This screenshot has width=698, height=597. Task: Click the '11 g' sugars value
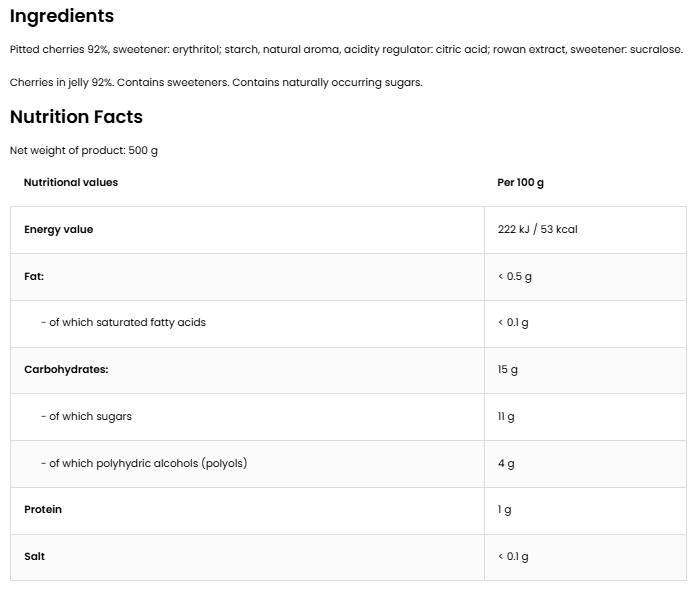505,416
